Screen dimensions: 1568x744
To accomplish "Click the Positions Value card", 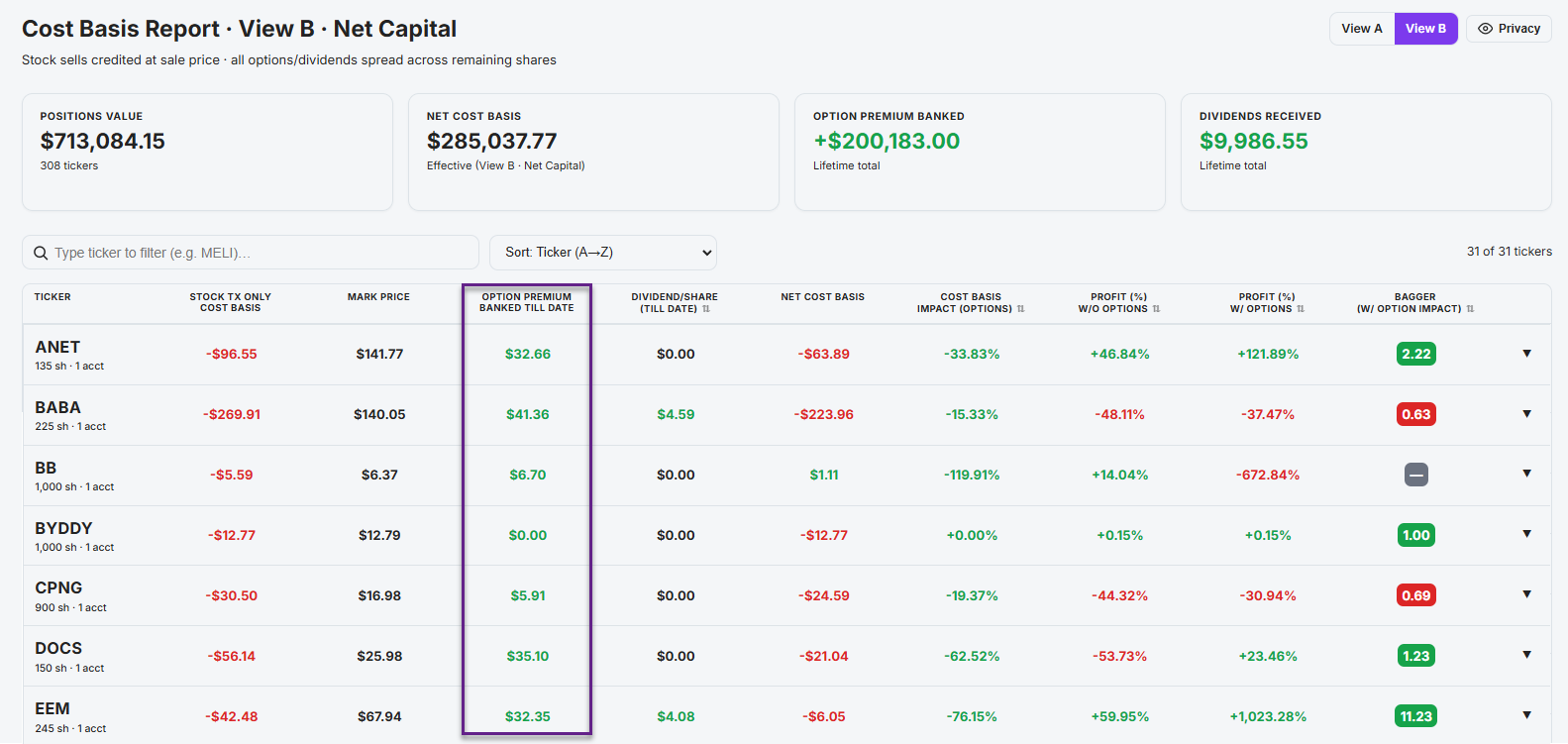I will pyautogui.click(x=207, y=152).
